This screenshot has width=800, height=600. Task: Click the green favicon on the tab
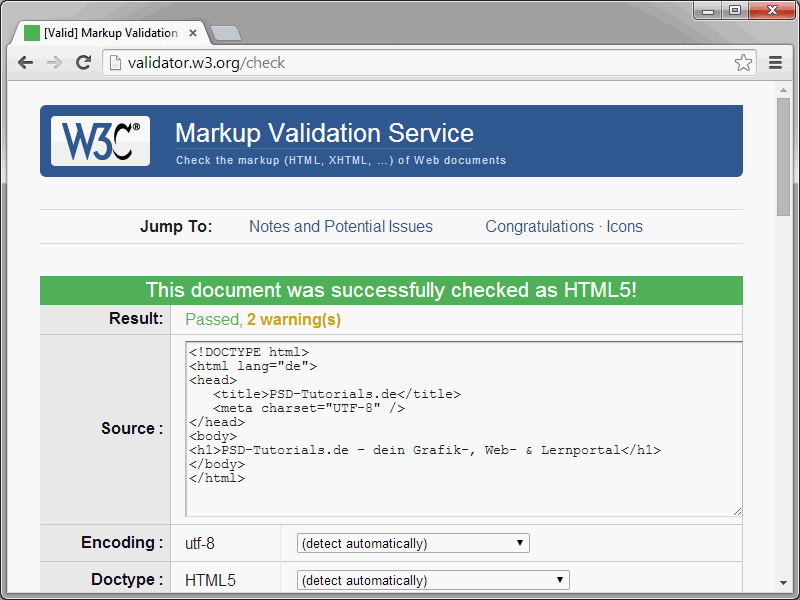point(32,33)
